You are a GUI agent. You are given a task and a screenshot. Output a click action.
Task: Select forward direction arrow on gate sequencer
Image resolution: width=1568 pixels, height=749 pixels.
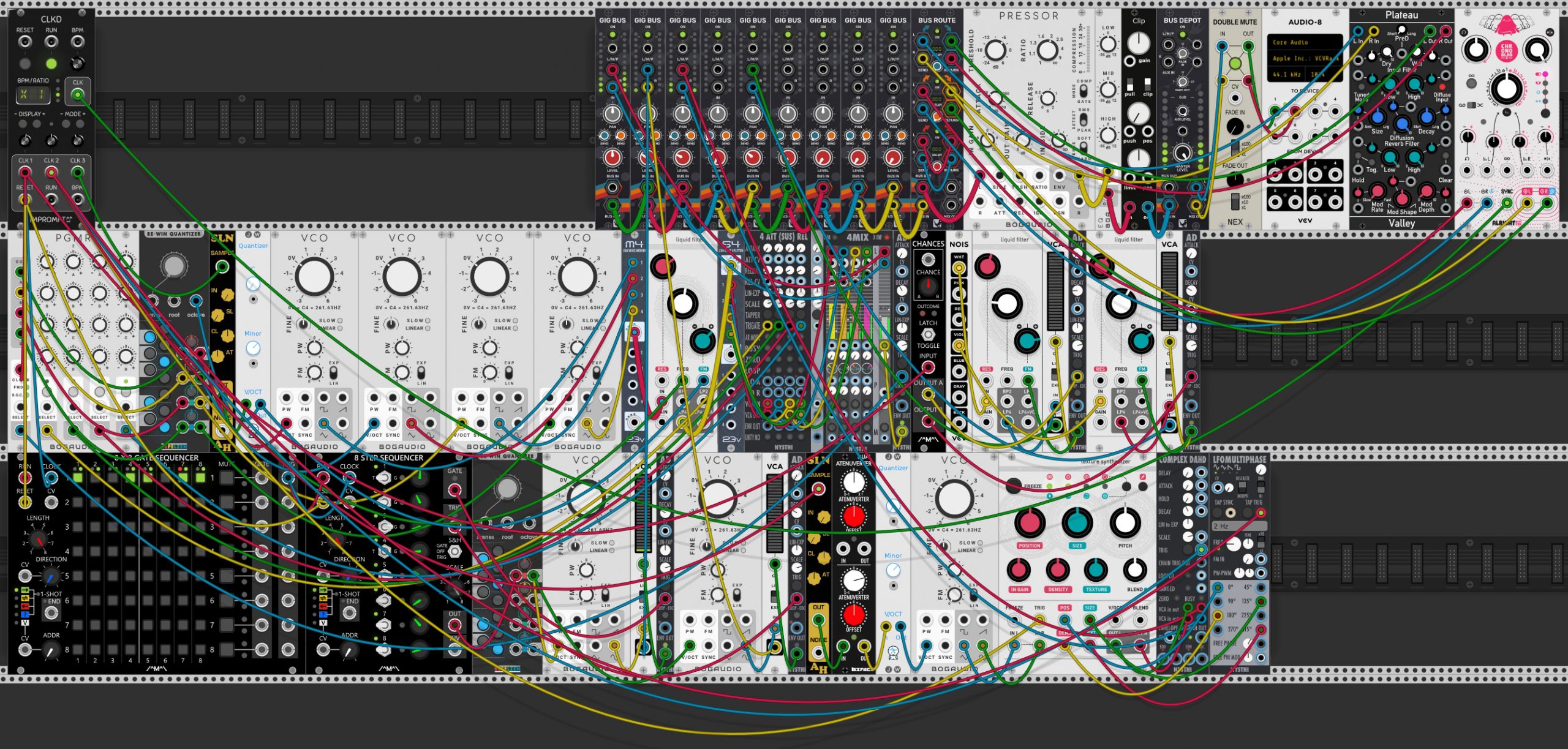click(25, 590)
